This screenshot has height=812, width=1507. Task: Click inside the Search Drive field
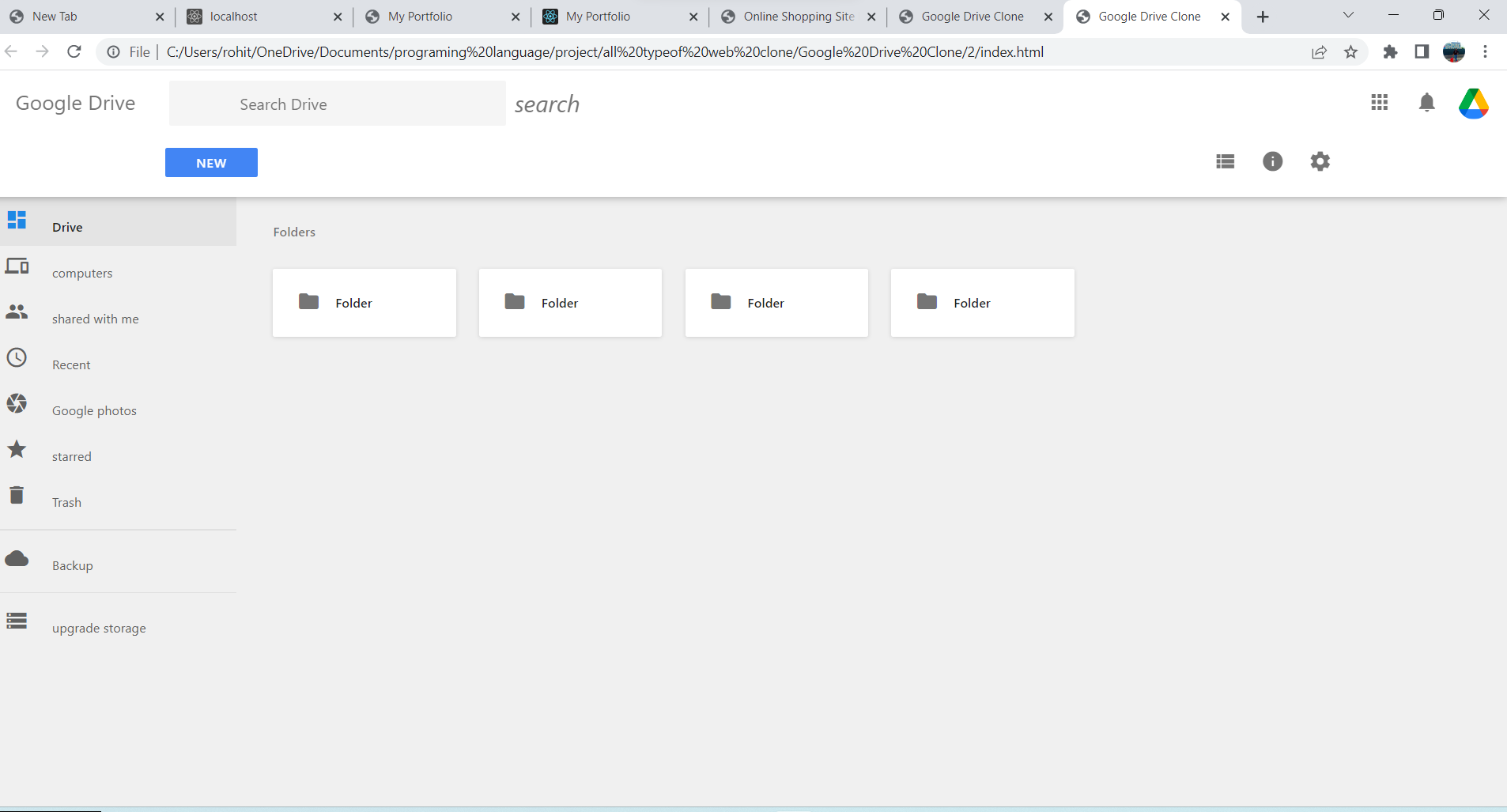pyautogui.click(x=336, y=104)
